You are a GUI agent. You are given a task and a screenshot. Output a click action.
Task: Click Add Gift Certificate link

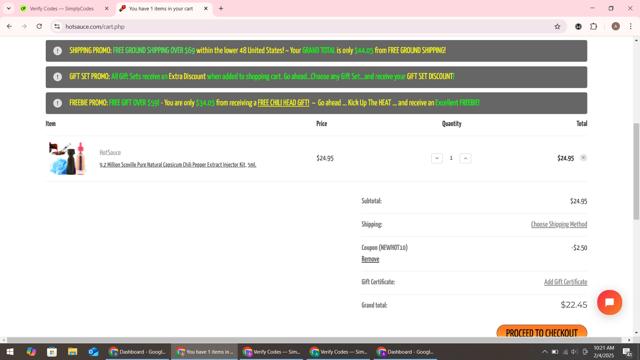[x=565, y=282]
